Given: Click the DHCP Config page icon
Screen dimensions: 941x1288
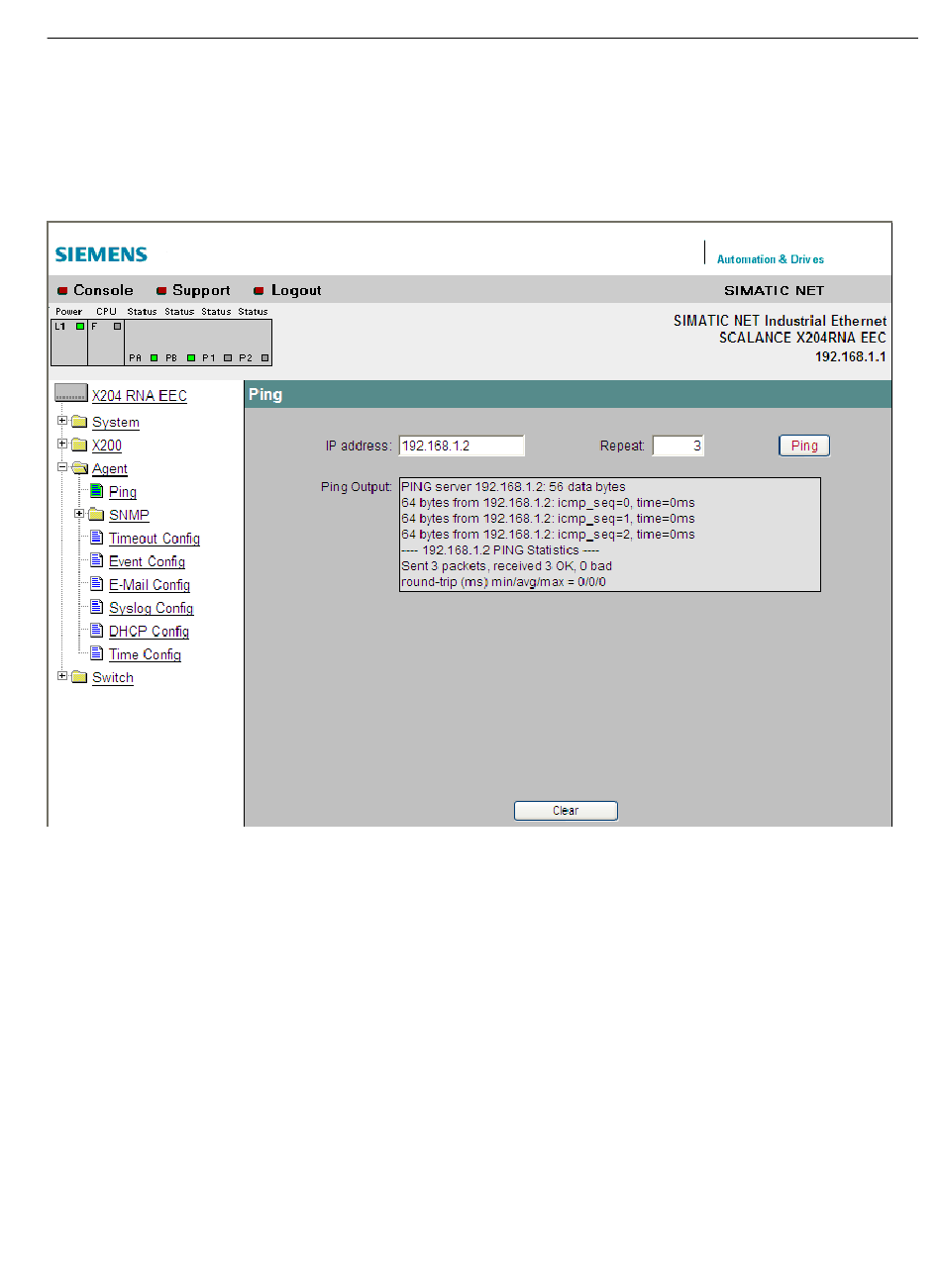Looking at the screenshot, I should [97, 631].
